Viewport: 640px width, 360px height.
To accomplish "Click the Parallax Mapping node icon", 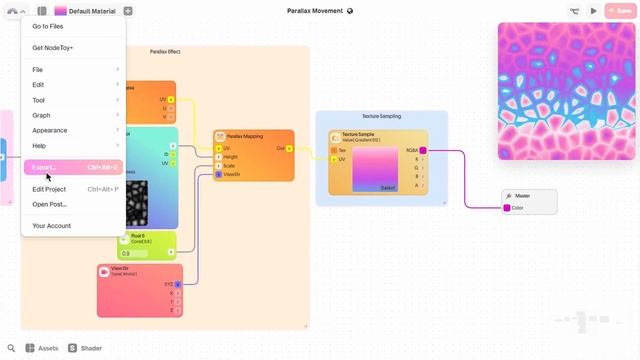I will 220,137.
